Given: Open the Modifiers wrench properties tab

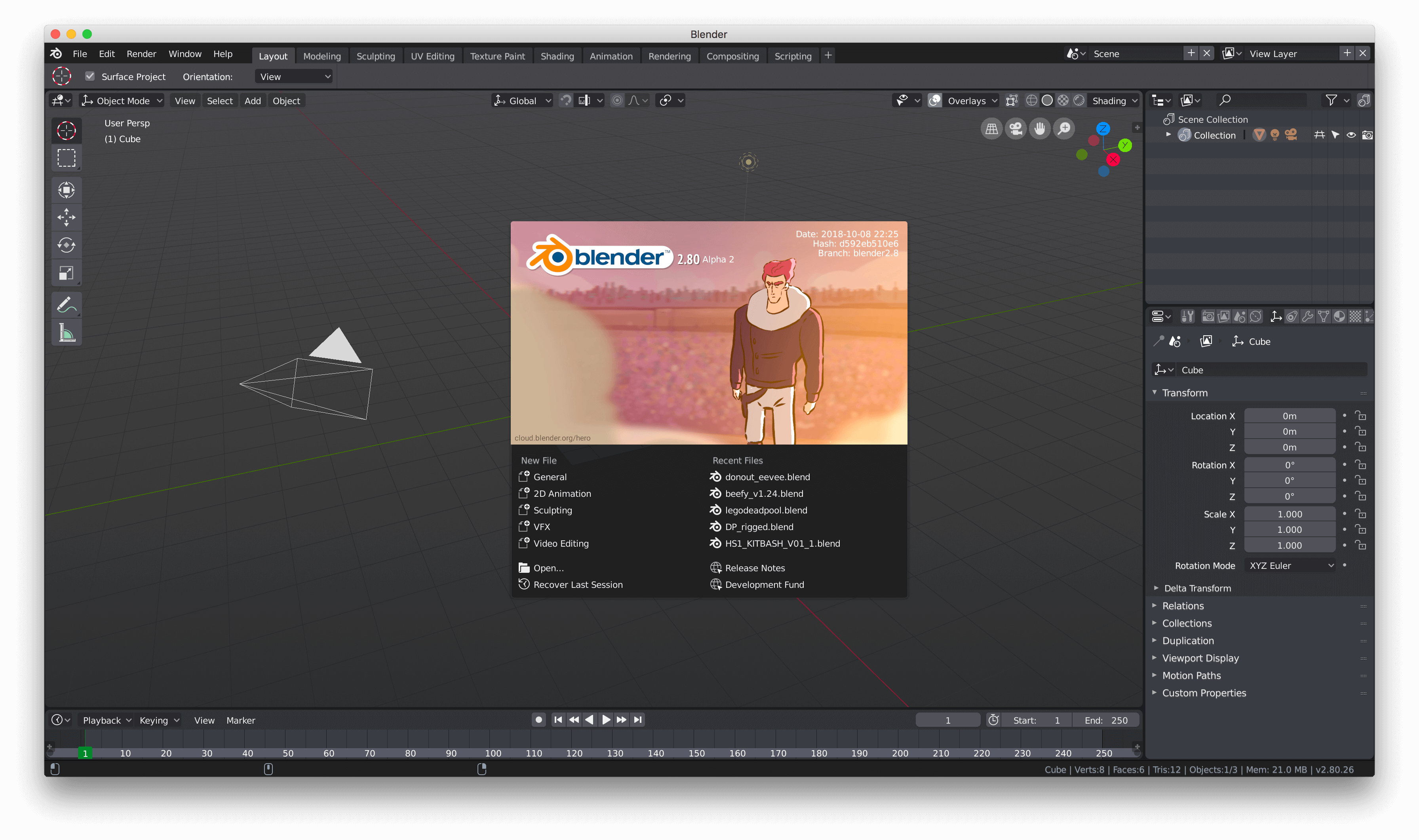Looking at the screenshot, I should pos(1307,316).
